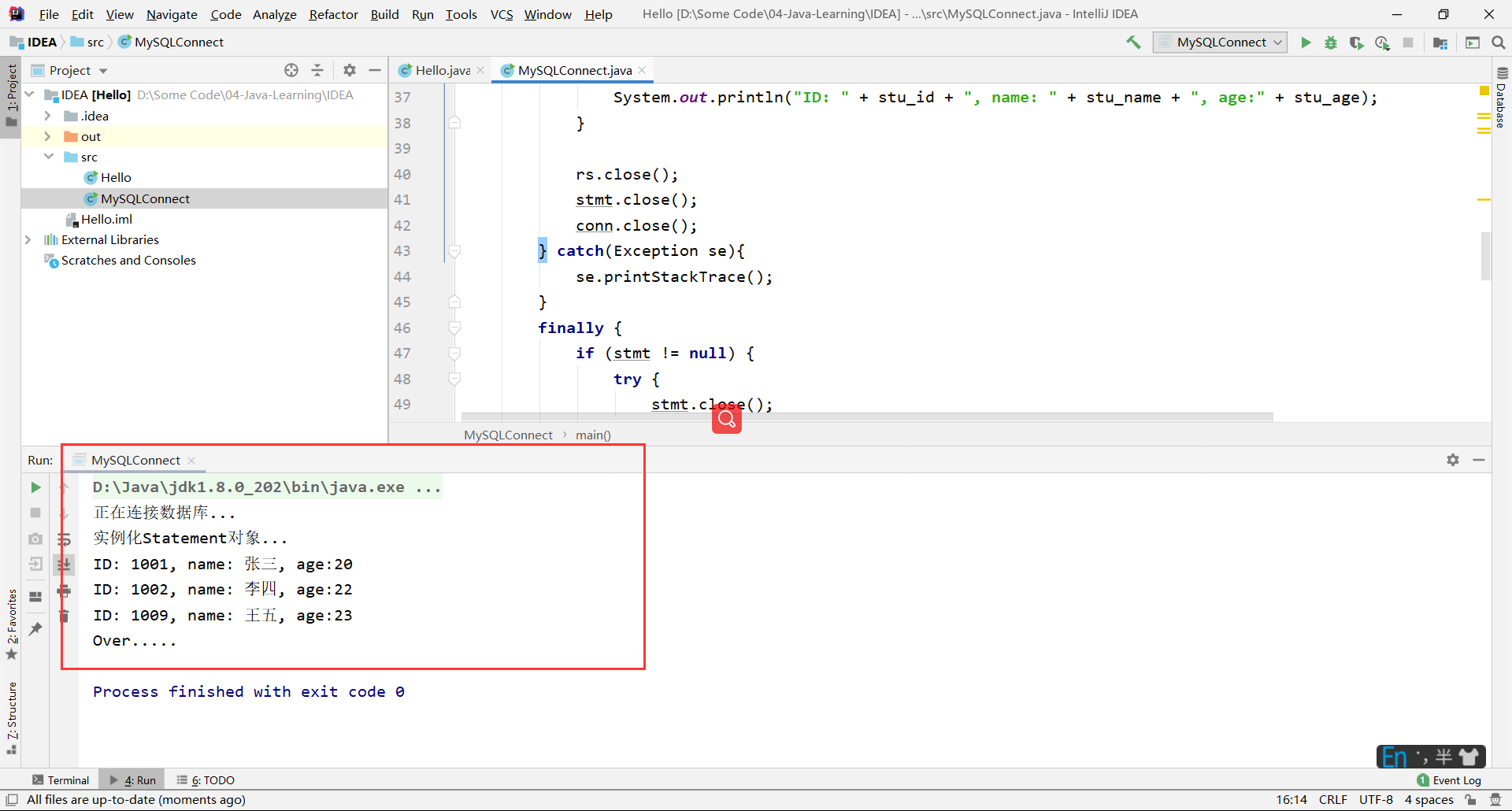
Task: Click the Restore Layout icon in Run panel
Action: [x=35, y=597]
